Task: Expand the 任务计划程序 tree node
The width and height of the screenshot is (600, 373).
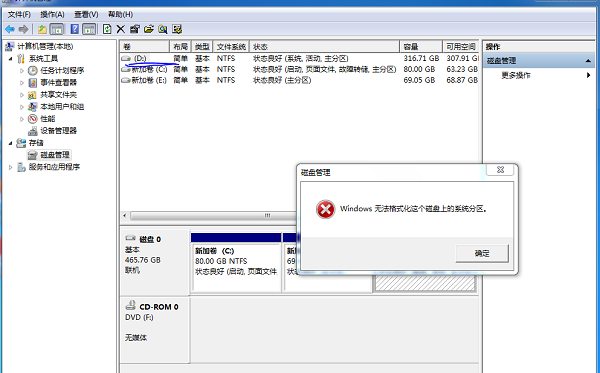Action: [22, 71]
